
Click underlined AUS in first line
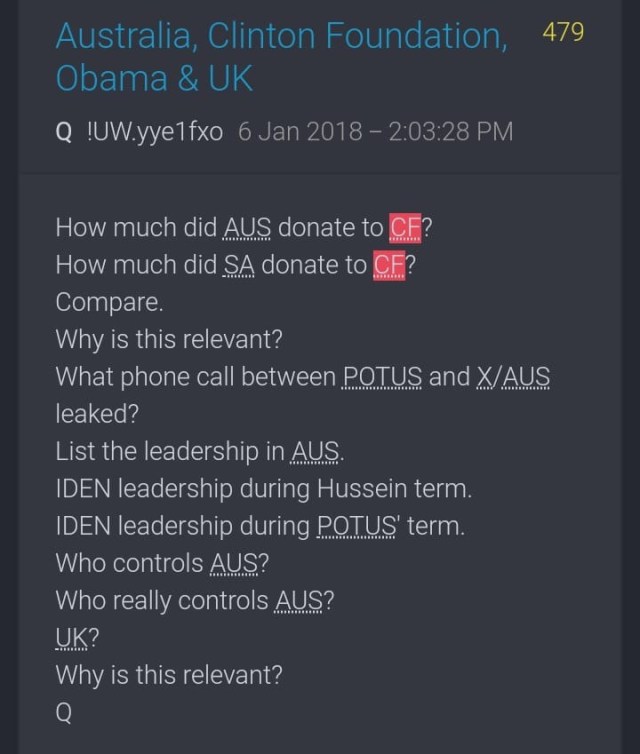tap(247, 228)
